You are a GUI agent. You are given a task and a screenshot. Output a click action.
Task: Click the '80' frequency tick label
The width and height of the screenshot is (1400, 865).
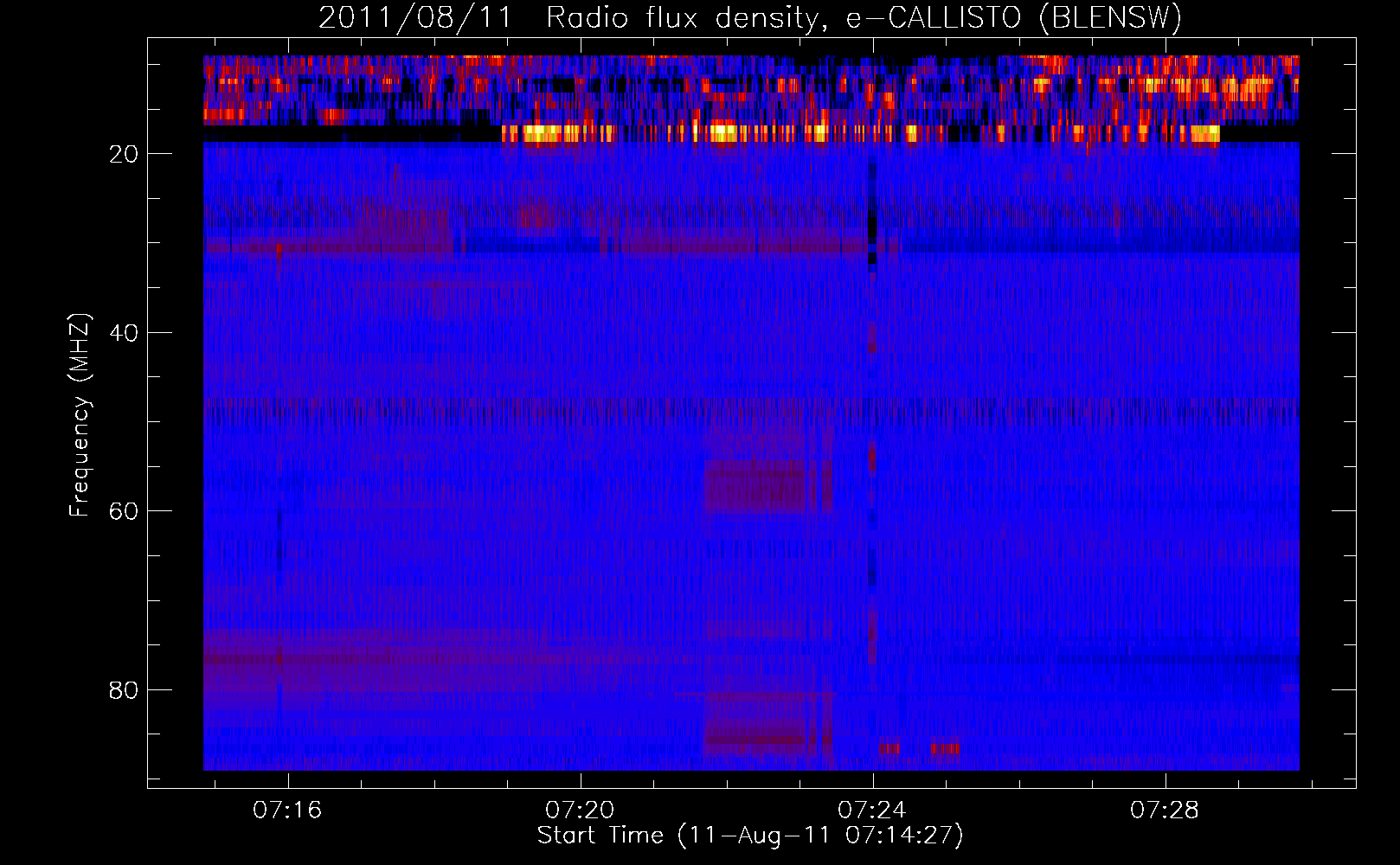click(125, 690)
